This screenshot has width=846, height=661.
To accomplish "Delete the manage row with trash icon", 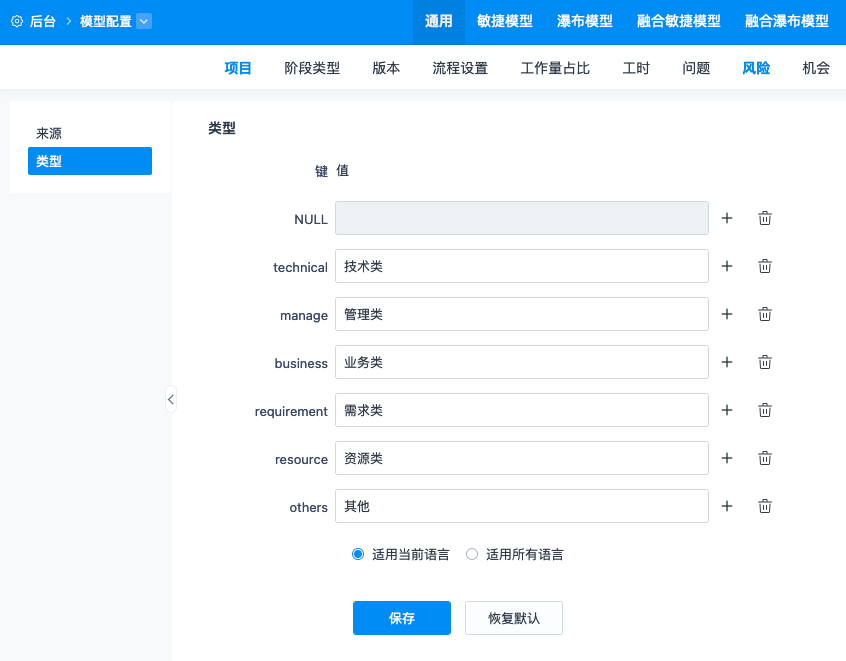I will point(765,314).
